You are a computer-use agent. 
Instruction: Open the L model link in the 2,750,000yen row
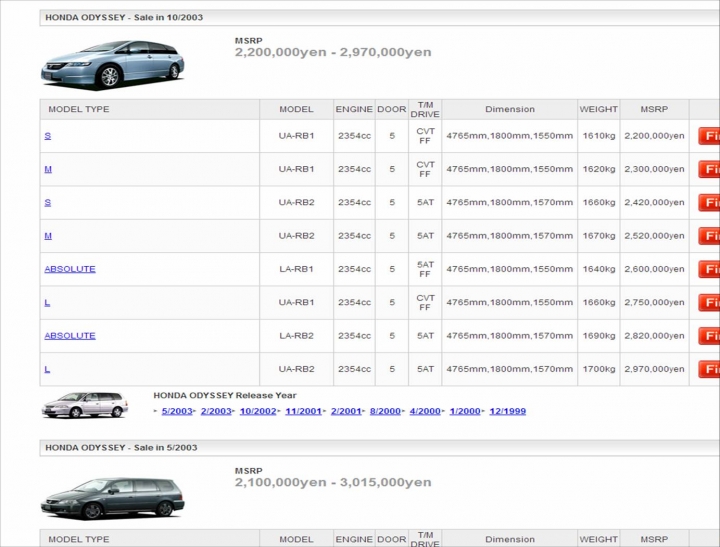(x=47, y=302)
